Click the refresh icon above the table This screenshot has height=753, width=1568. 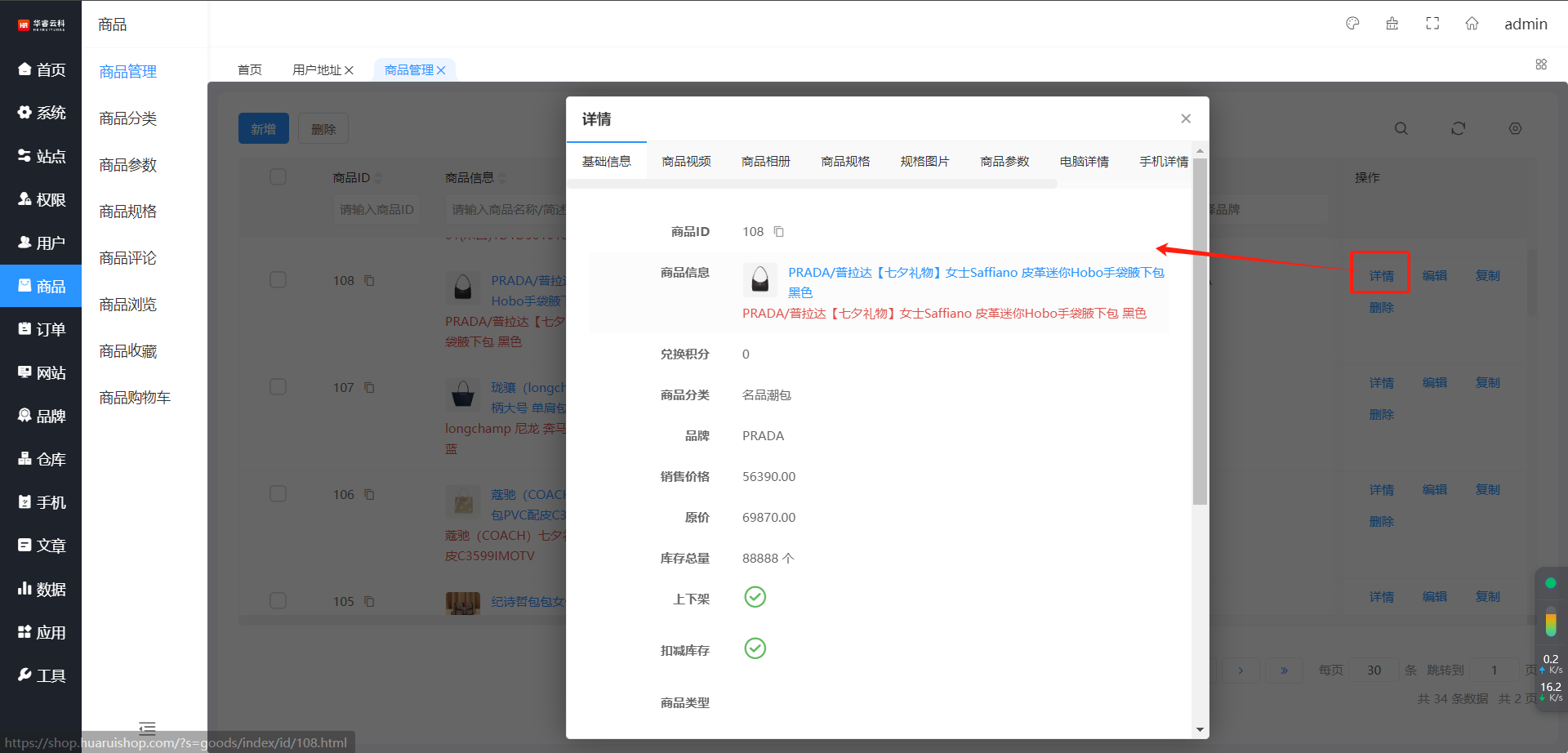pos(1458,129)
